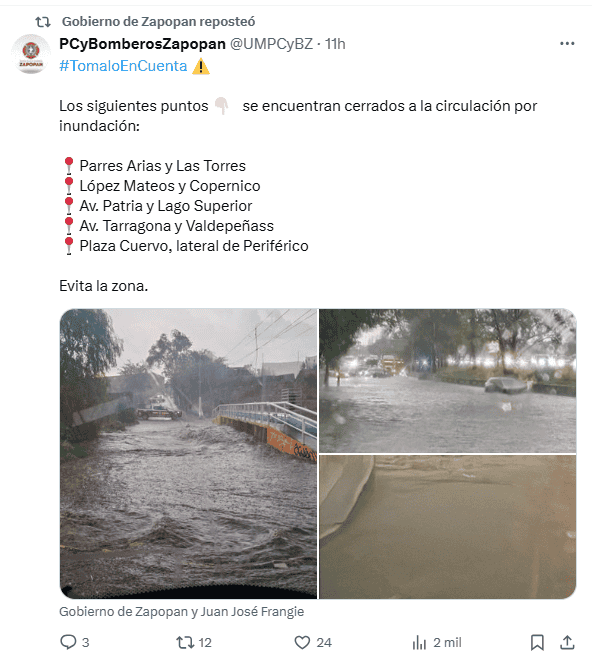Screen dimensions: 592x663
Task: View tweet analytics bar chart icon
Action: pyautogui.click(x=419, y=642)
